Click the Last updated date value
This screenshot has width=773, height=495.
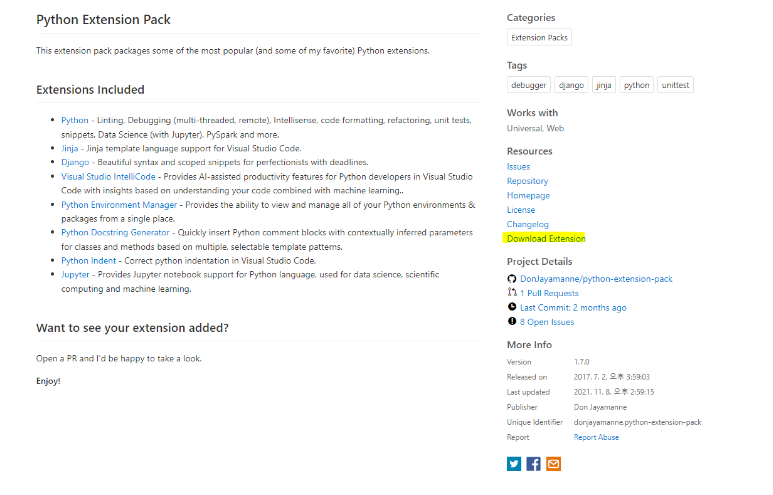tap(614, 392)
